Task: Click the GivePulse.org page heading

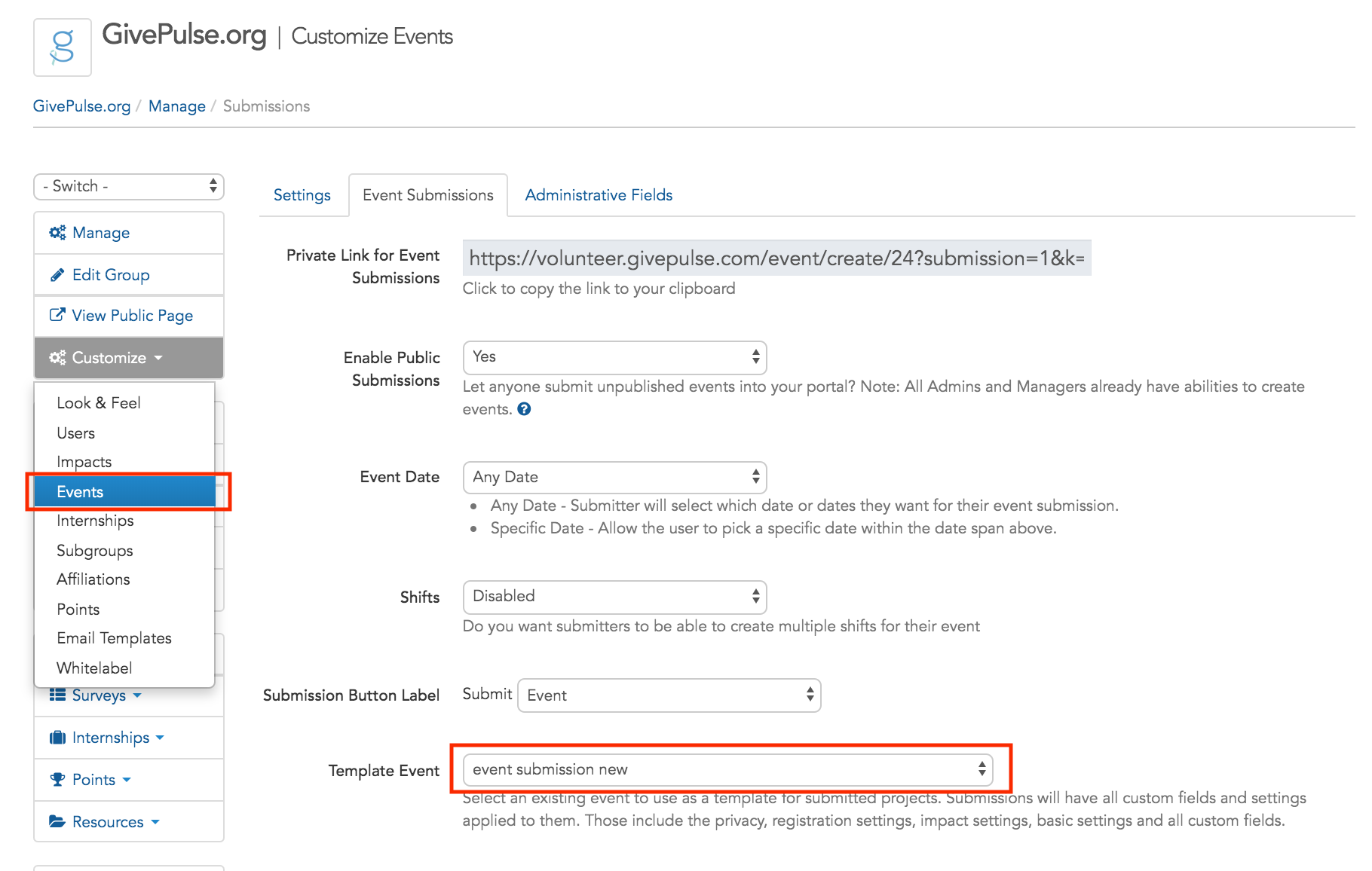Action: (x=184, y=35)
